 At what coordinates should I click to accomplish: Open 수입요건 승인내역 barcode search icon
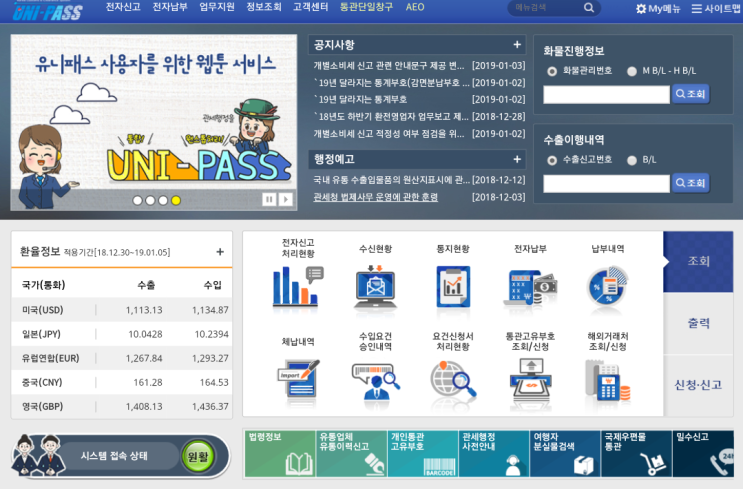click(x=375, y=382)
